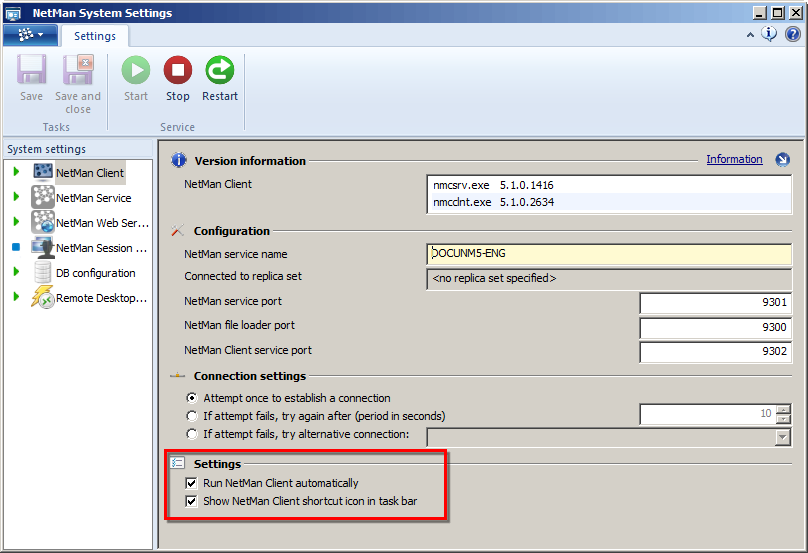
Task: Click the Settings section checklist icon
Action: click(177, 463)
